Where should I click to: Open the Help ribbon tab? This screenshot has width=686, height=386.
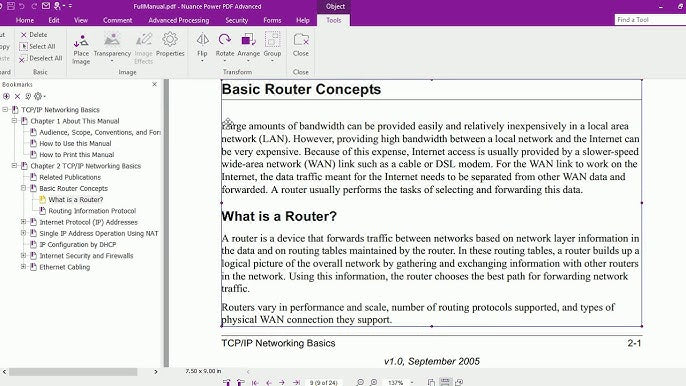coord(303,20)
